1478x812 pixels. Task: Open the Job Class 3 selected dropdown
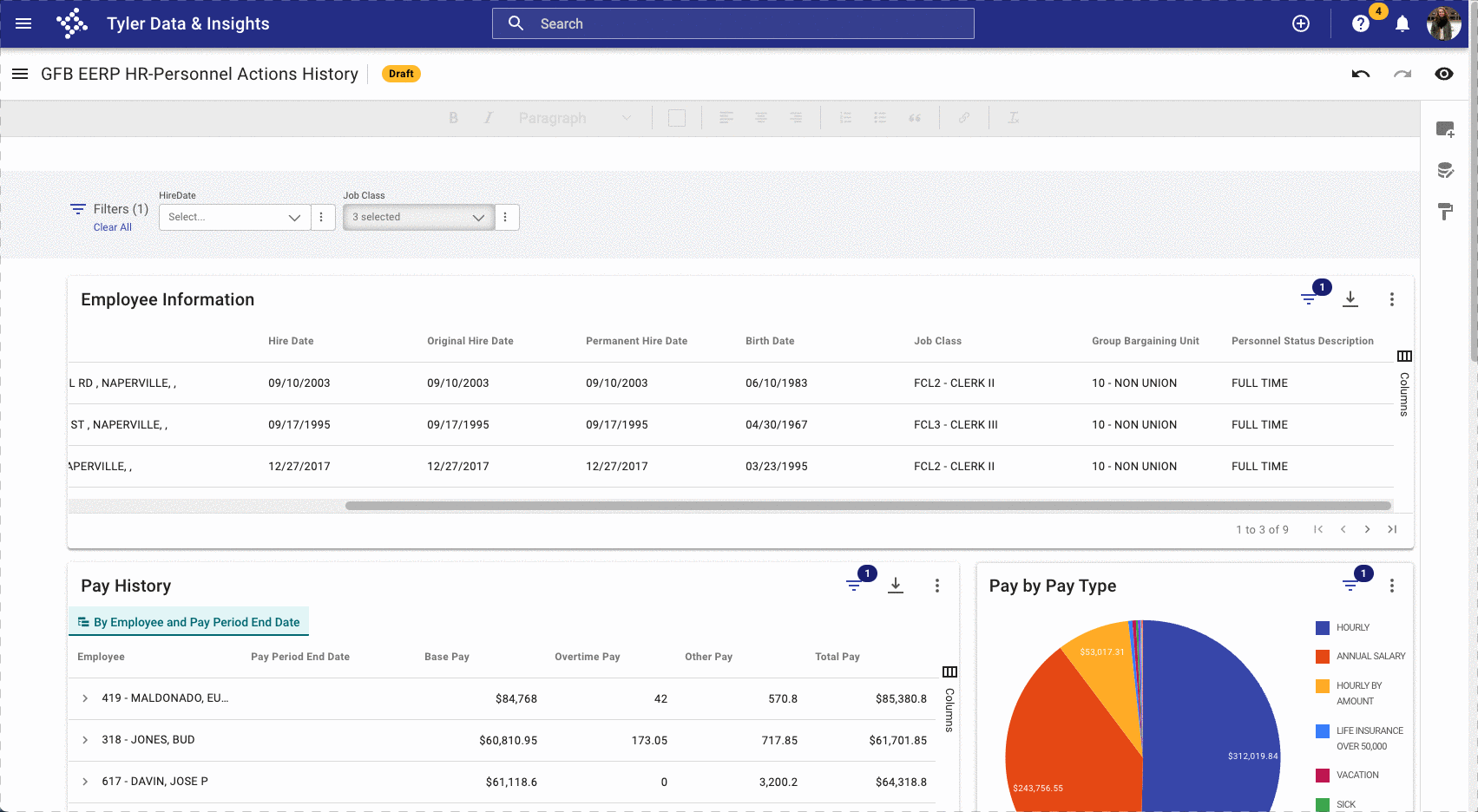[418, 217]
